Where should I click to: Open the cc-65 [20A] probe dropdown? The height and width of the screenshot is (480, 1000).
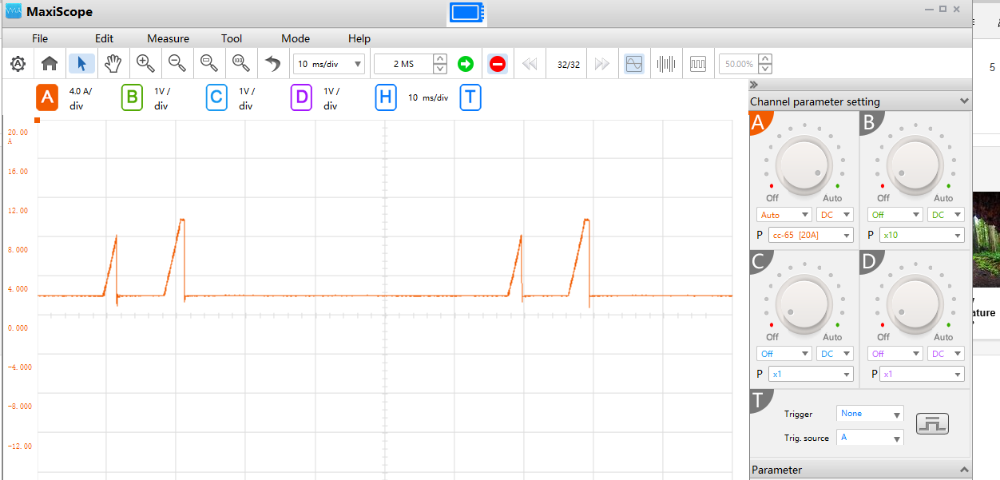811,235
